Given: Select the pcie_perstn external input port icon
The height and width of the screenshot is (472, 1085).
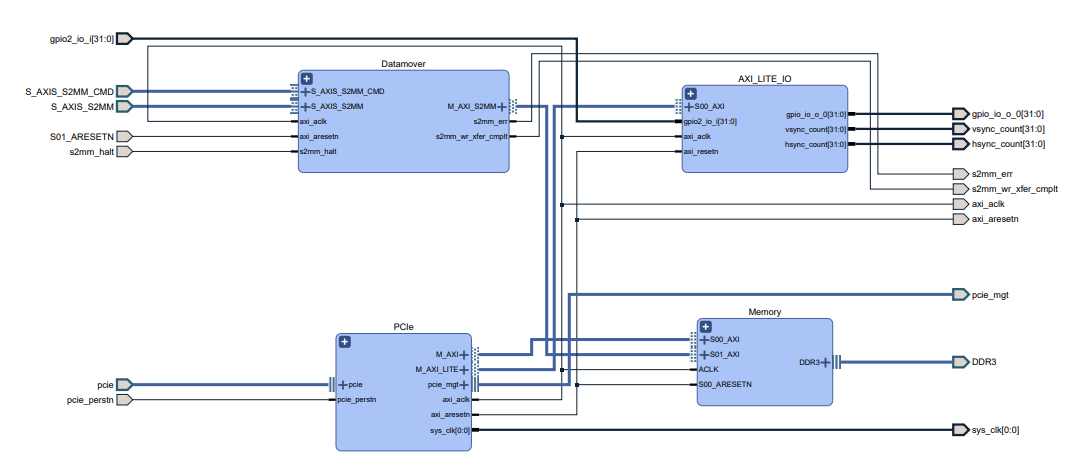Looking at the screenshot, I should point(124,400).
